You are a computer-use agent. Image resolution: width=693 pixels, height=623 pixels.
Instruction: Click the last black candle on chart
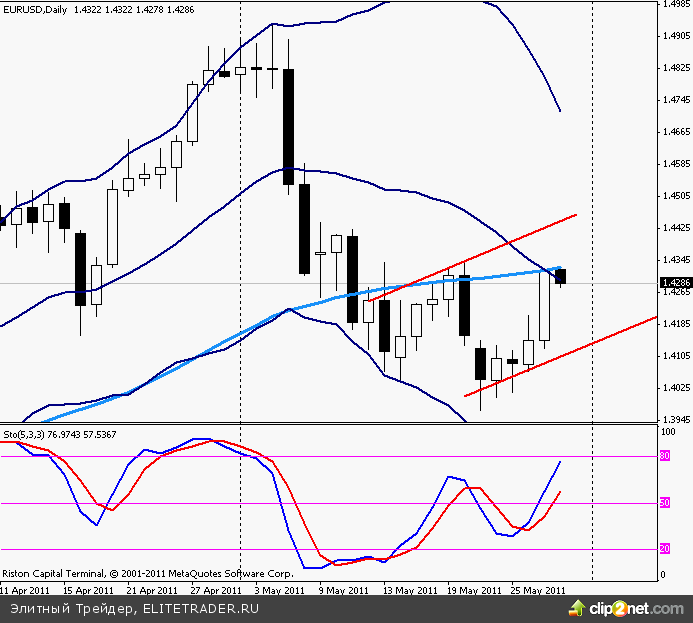561,276
